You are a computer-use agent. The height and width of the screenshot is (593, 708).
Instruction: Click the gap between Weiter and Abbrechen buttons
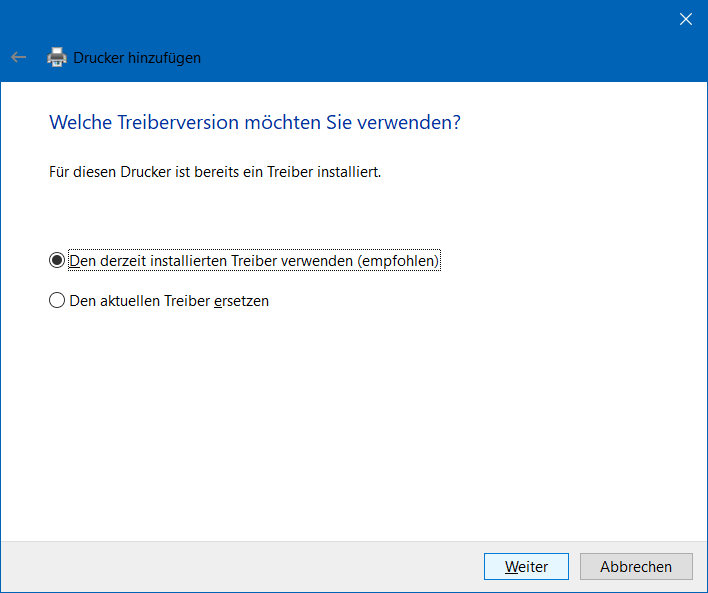coord(574,566)
